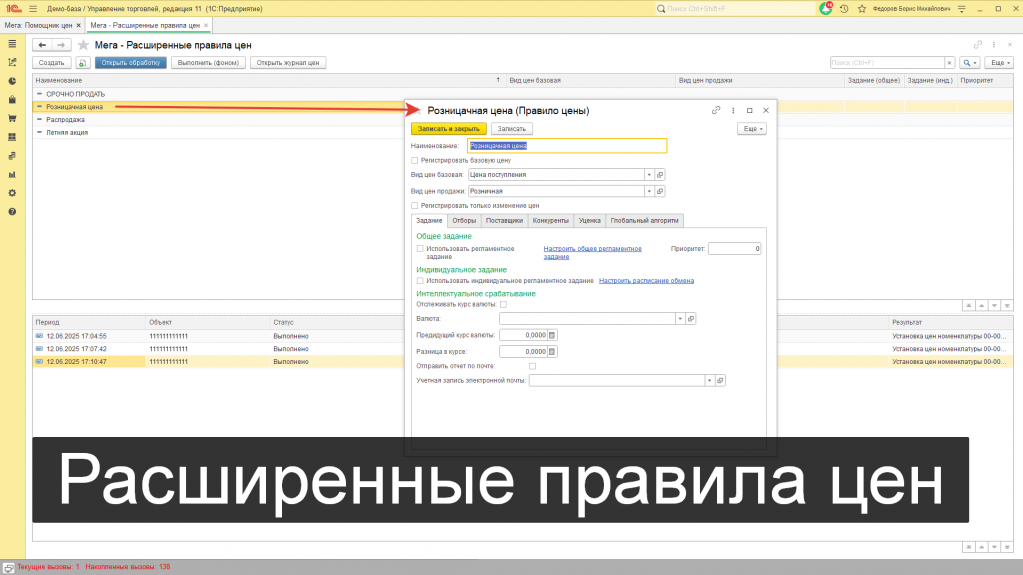Click Создать in the list toolbar
The width and height of the screenshot is (1023, 575).
[x=52, y=63]
